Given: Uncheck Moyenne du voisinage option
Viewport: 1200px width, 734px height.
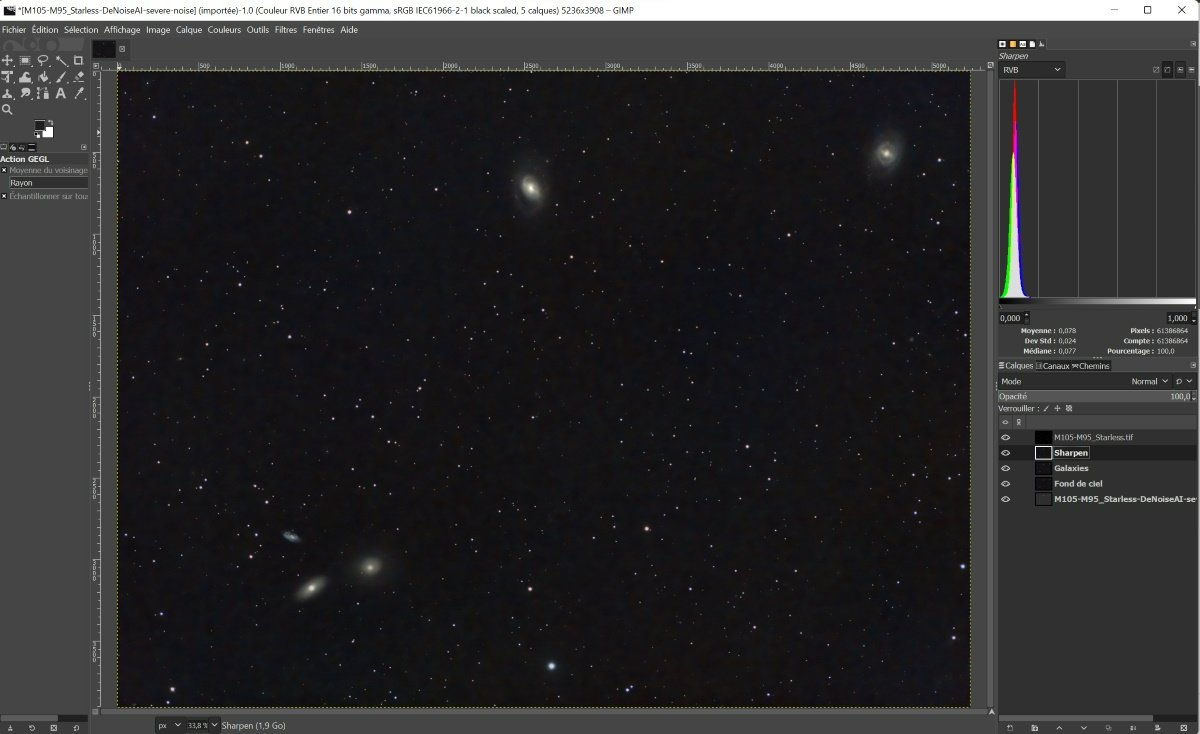Looking at the screenshot, I should point(4,170).
